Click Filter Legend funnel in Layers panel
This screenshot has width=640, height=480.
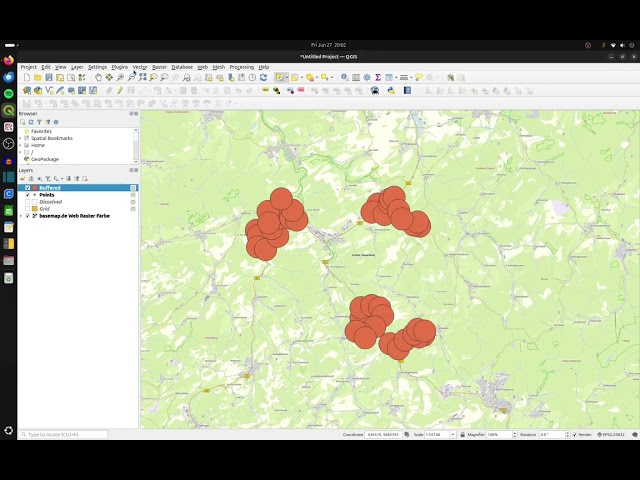click(48, 179)
